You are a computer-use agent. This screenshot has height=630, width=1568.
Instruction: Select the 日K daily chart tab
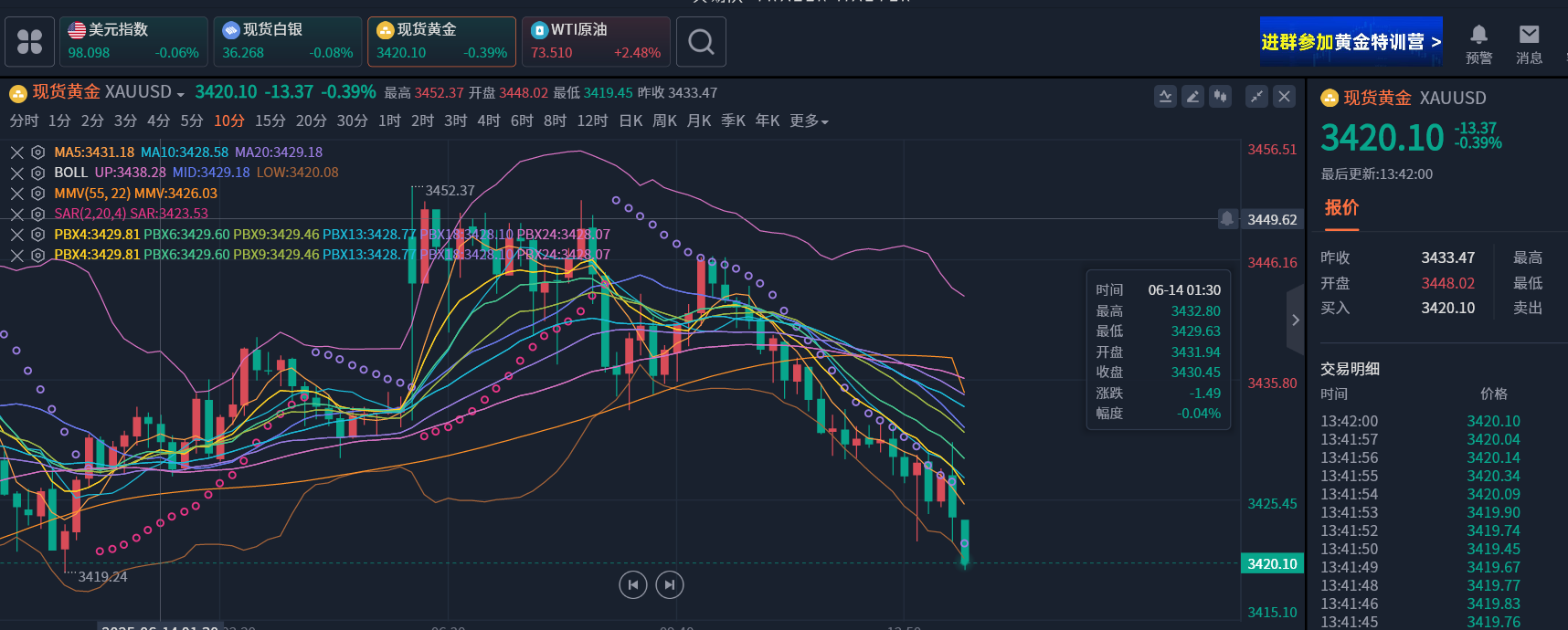(630, 121)
